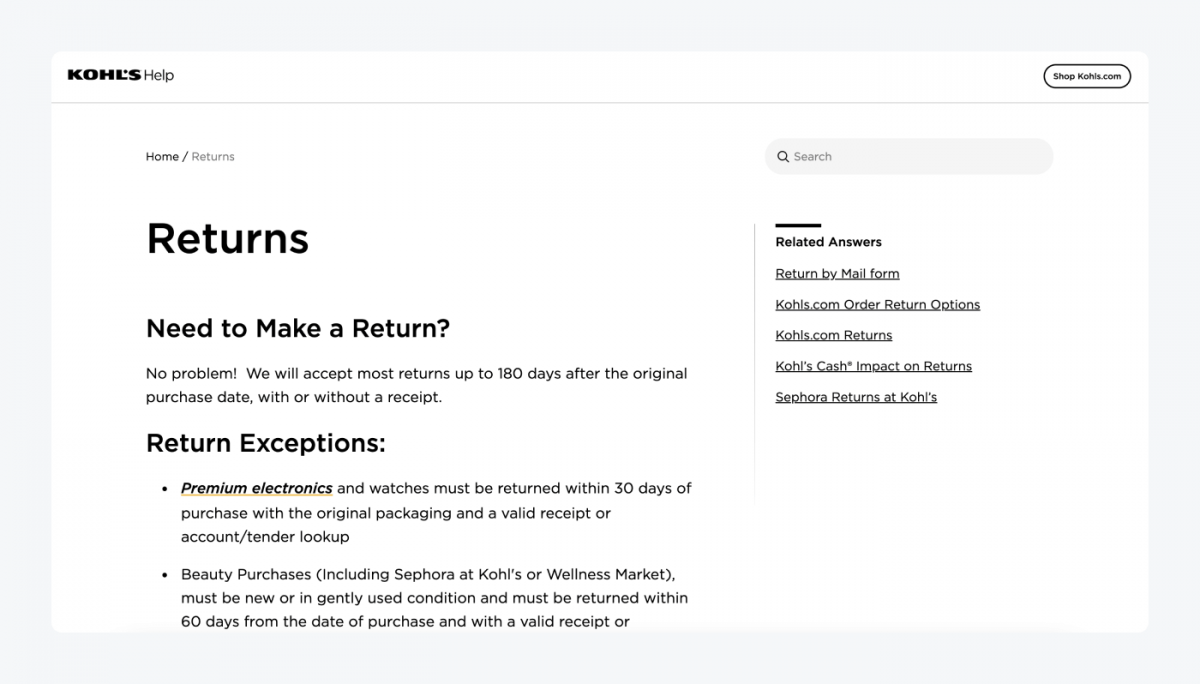This screenshot has width=1200, height=684.
Task: Click the large Returns page title
Action: 227,238
